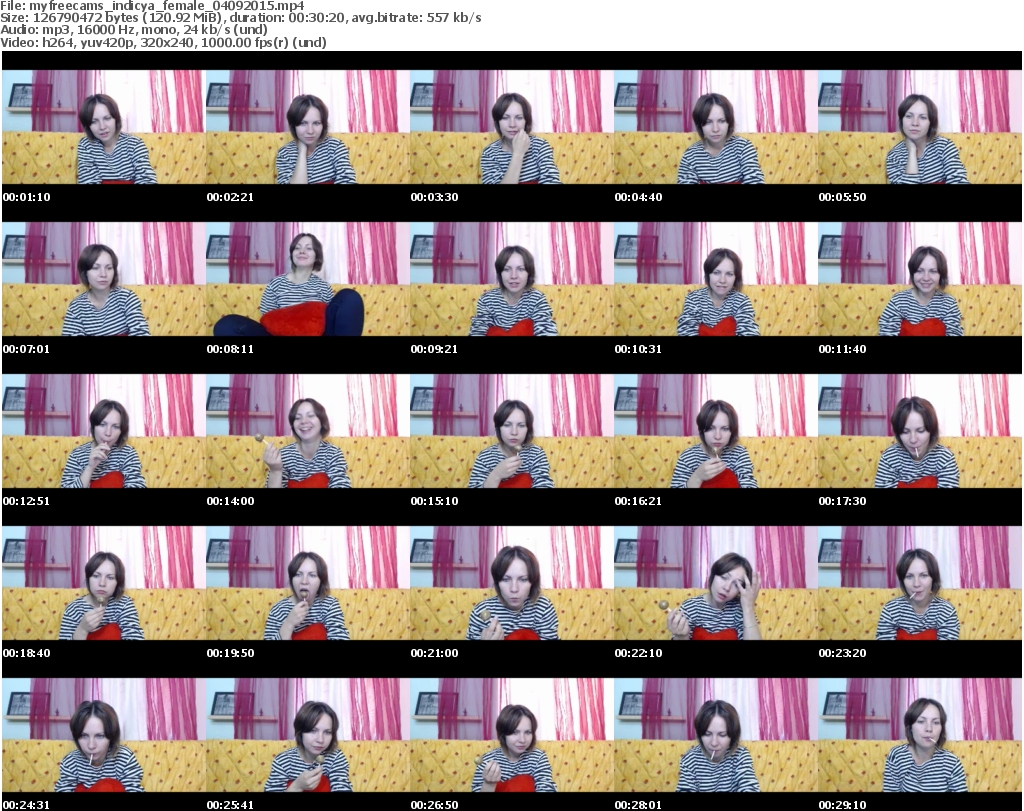Screen dimensions: 1024x811
Task: Select the thumbnail at 00:21:00
Action: pyautogui.click(x=512, y=583)
